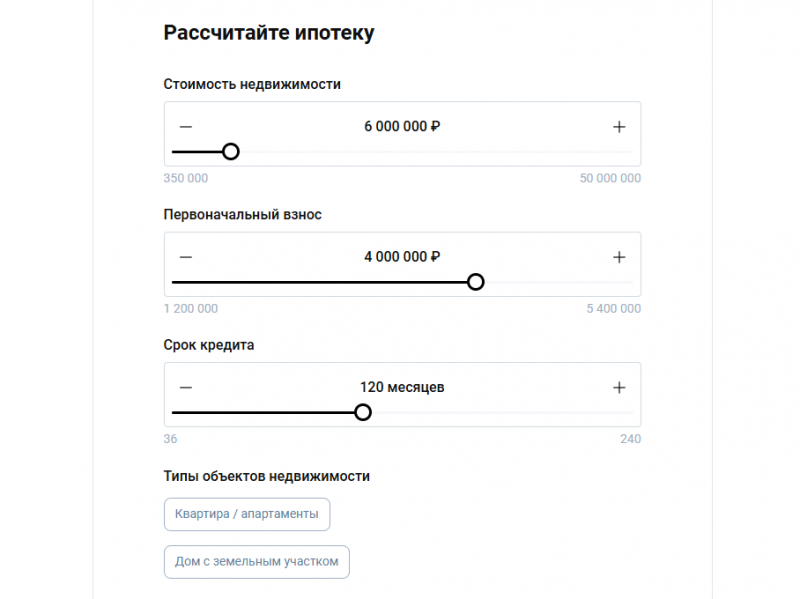
Task: Click the Рассчитайте ипотеку heading
Action: click(268, 32)
